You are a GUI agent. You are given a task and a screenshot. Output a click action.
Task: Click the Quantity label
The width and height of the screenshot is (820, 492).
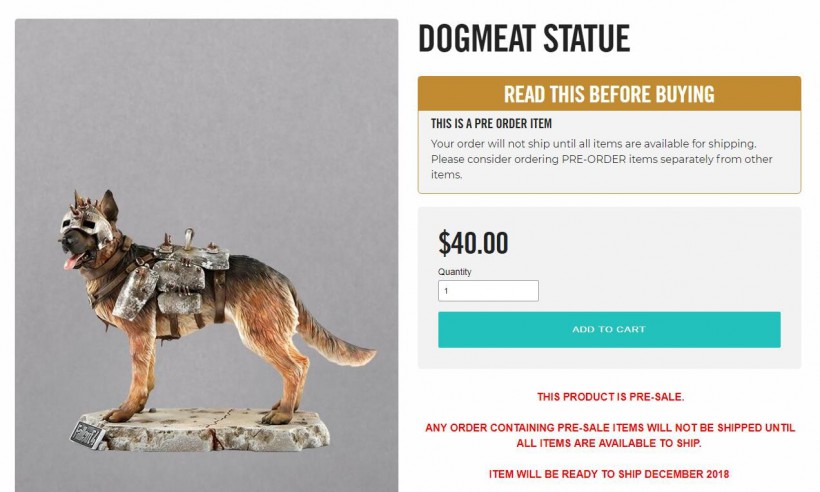454,272
